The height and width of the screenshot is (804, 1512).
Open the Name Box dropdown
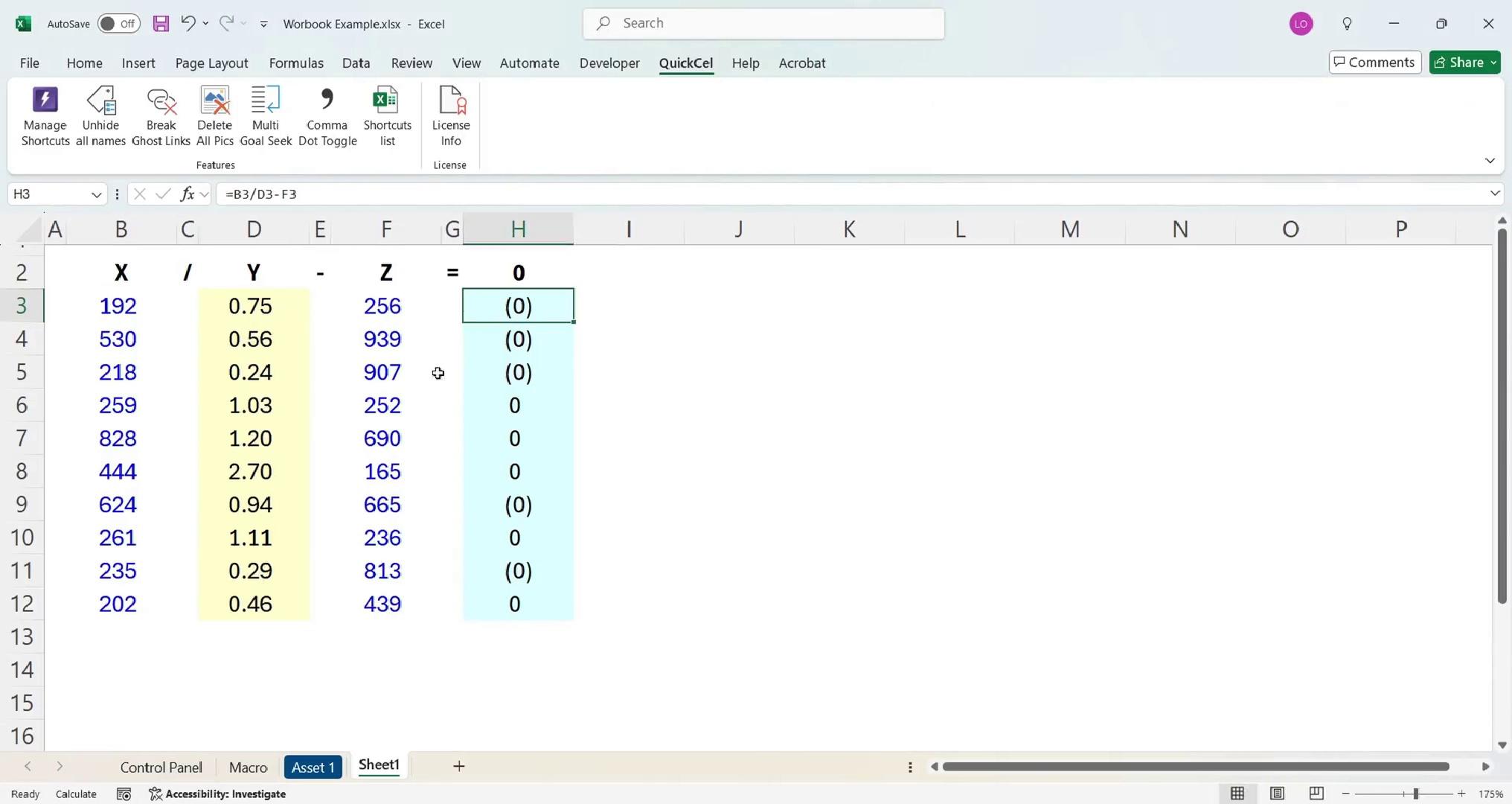point(95,194)
